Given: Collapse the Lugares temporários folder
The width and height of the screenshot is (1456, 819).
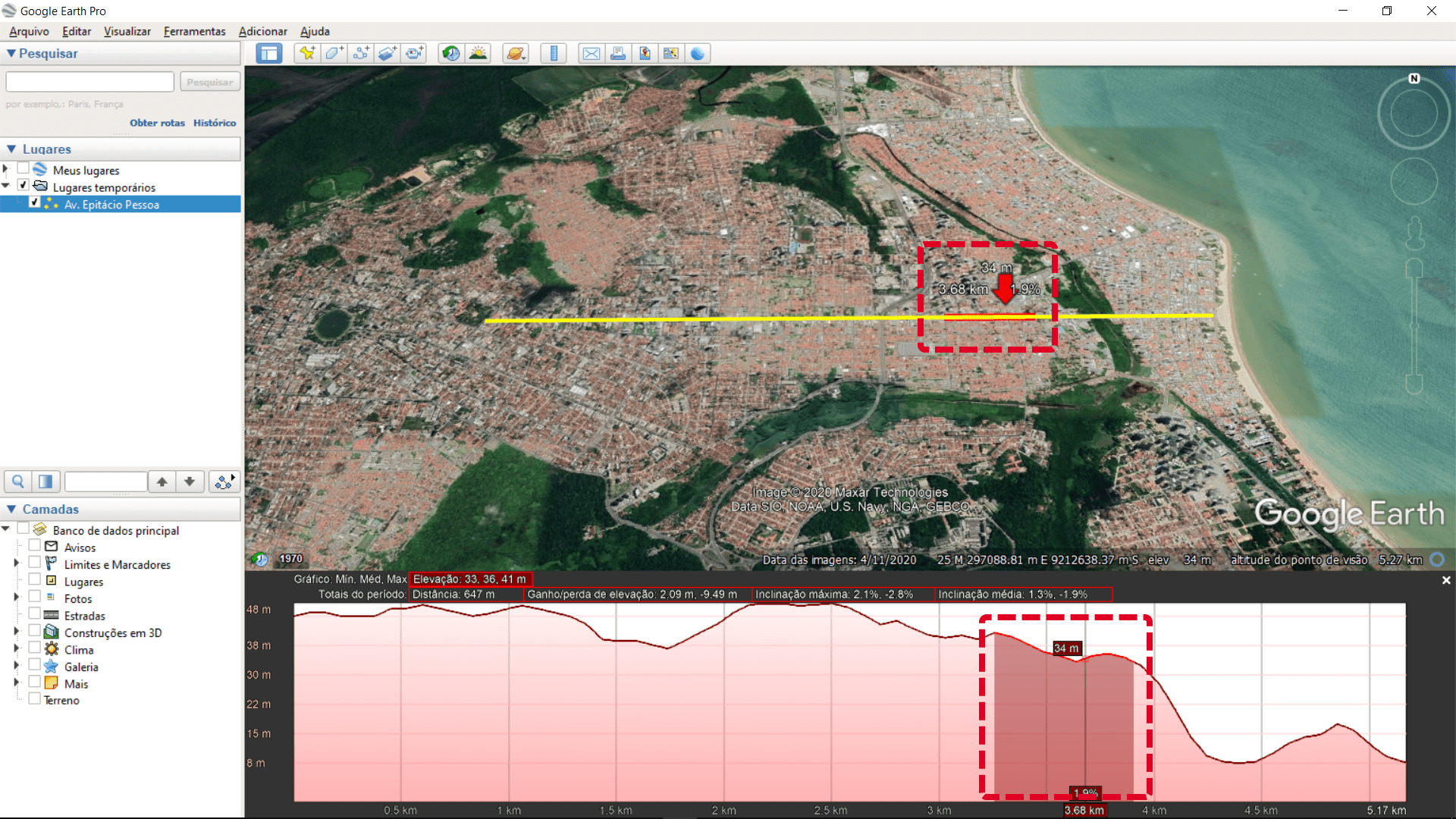Looking at the screenshot, I should (6, 186).
